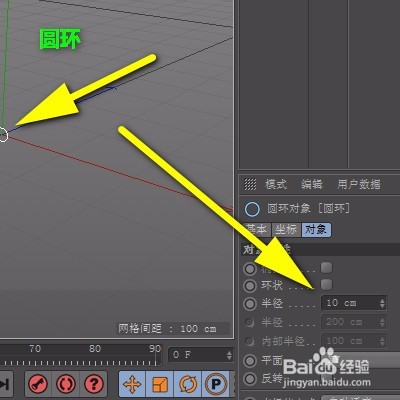The image size is (400, 400).
Task: Click the dotted grid icon beside 模式
Action: point(250,184)
